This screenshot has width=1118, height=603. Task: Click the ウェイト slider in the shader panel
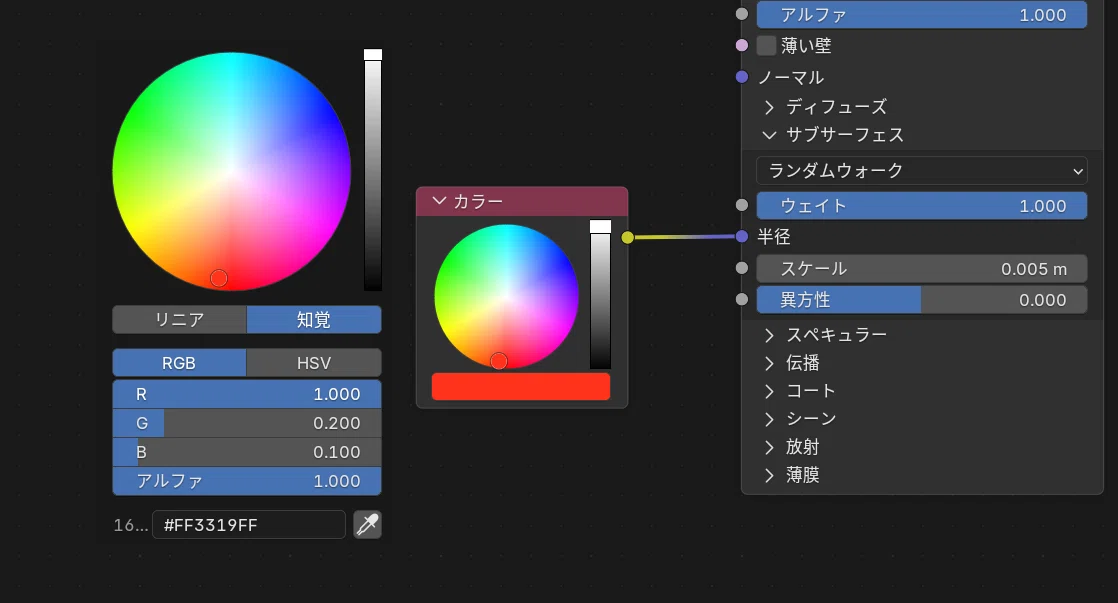click(x=921, y=205)
